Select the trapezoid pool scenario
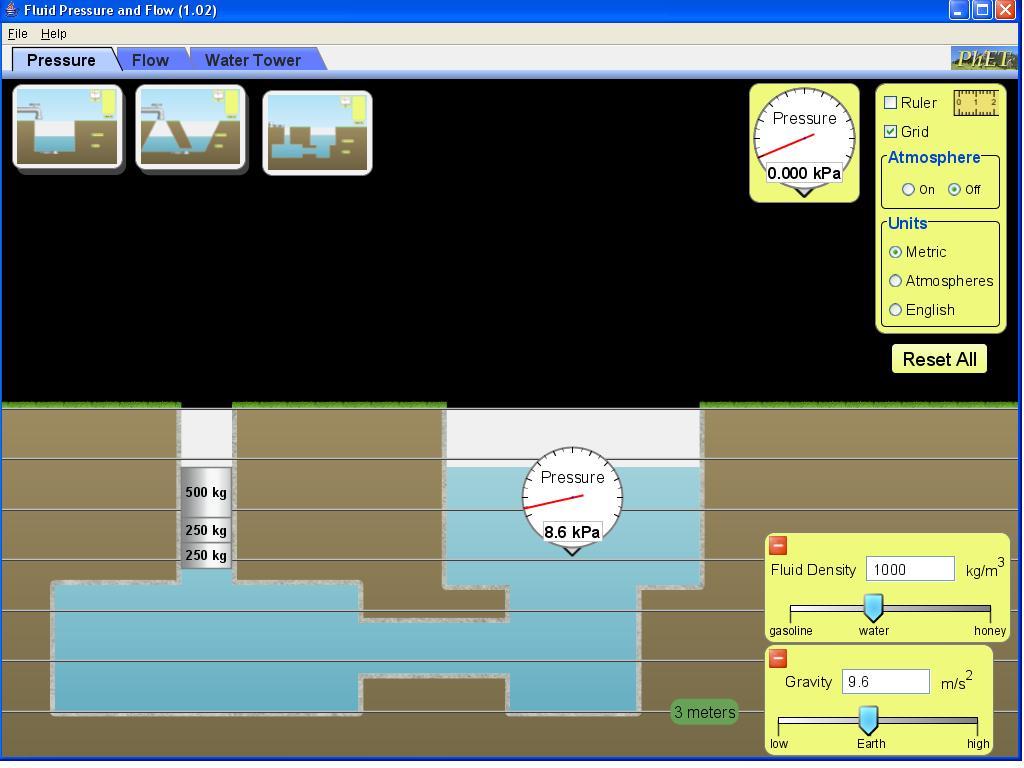Image resolution: width=1024 pixels, height=768 pixels. pyautogui.click(x=190, y=126)
